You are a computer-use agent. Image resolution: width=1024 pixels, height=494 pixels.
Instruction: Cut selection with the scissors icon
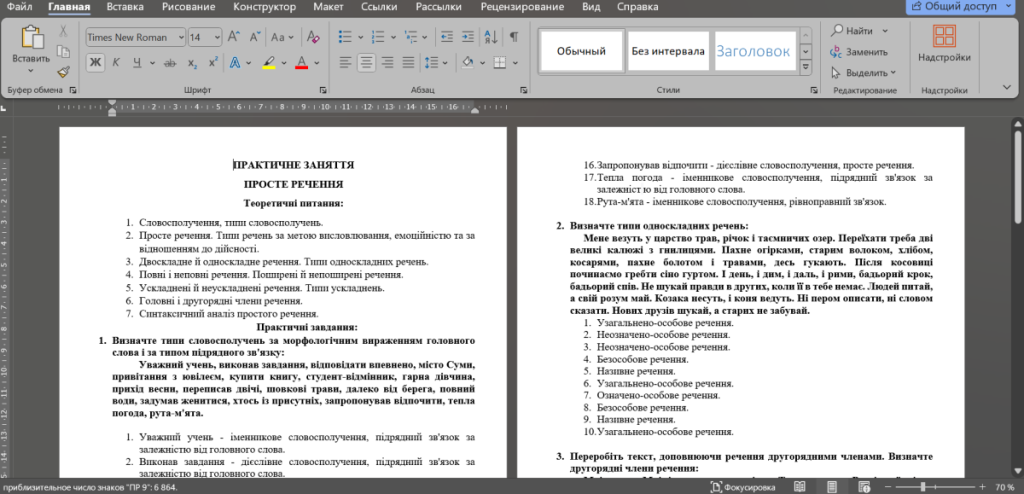[x=63, y=31]
